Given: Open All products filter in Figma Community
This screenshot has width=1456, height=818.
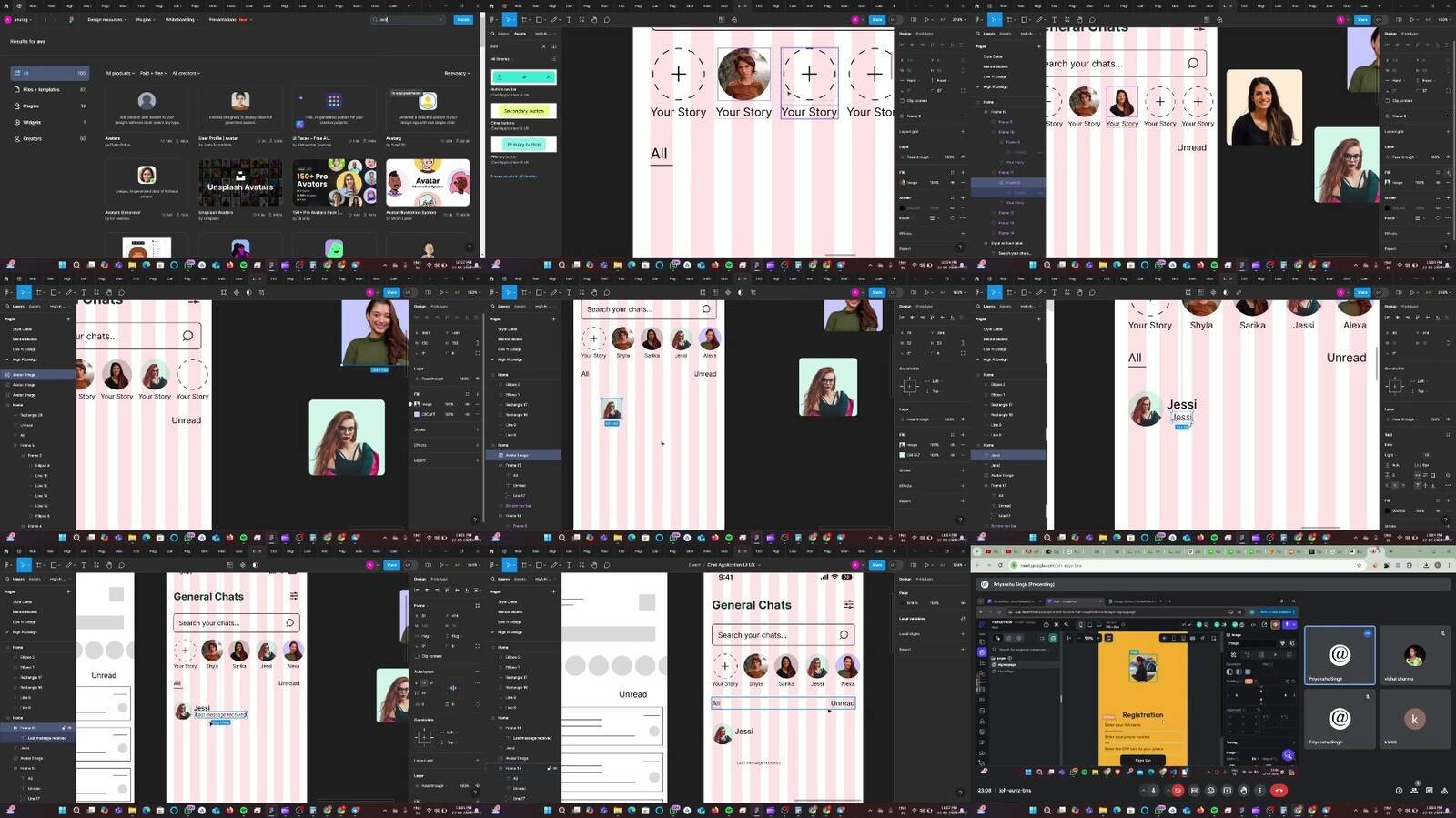Looking at the screenshot, I should click(x=120, y=73).
